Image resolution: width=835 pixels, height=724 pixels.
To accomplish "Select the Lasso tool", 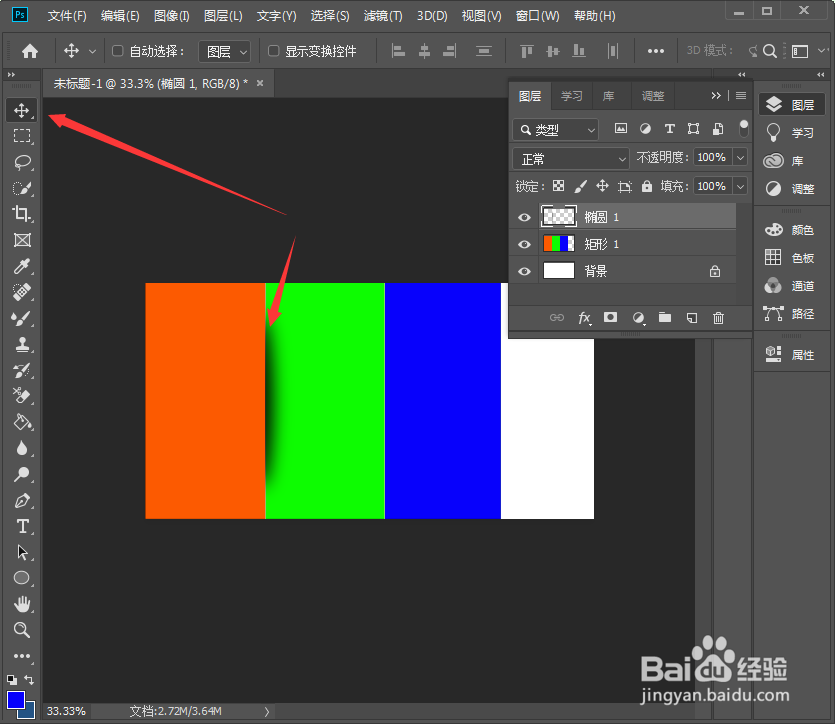I will [21, 162].
